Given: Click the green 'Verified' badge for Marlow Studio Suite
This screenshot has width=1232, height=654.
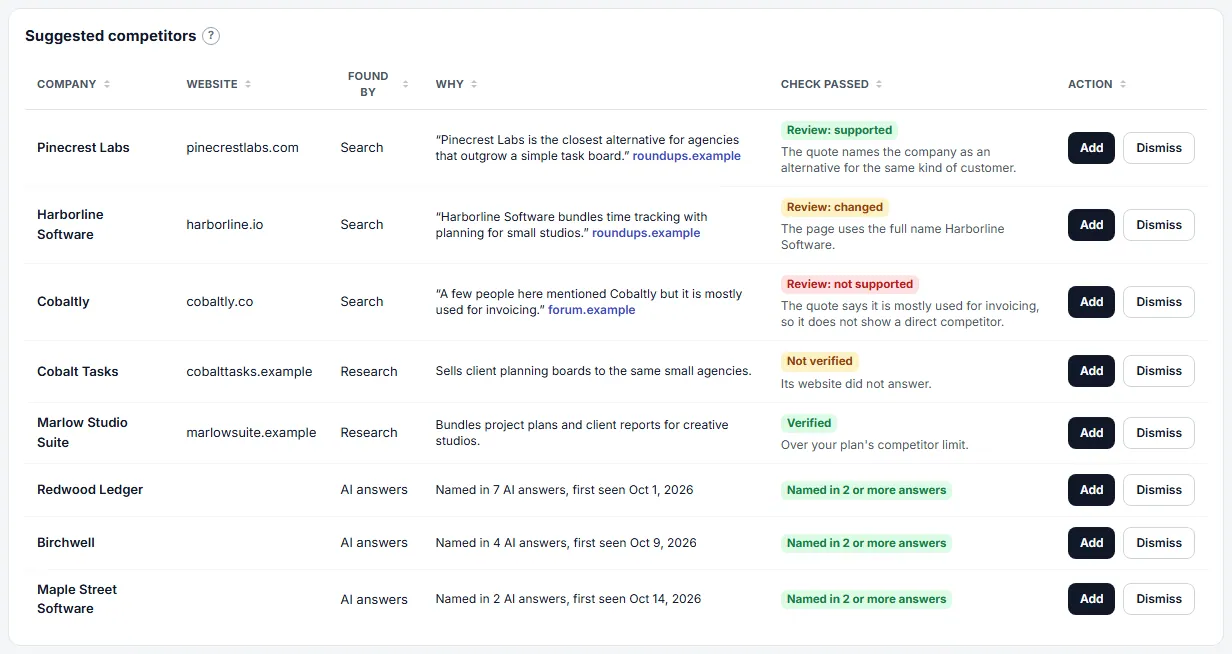Looking at the screenshot, I should point(810,423).
